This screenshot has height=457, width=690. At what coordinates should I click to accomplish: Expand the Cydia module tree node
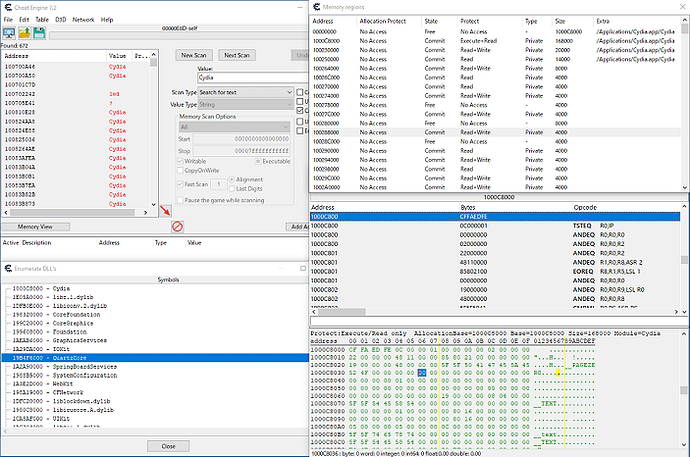[7, 289]
